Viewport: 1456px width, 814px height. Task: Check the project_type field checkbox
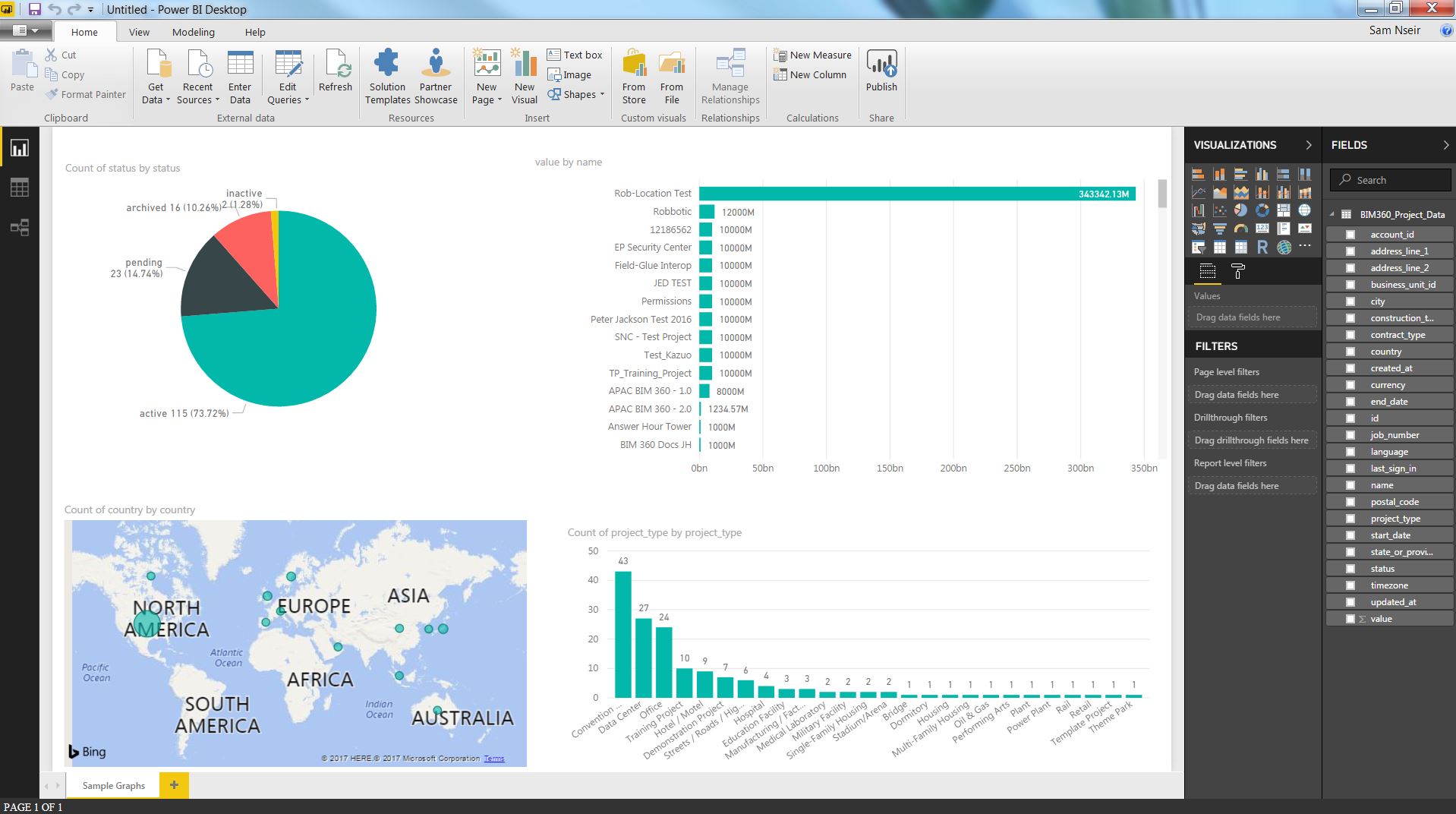1350,519
